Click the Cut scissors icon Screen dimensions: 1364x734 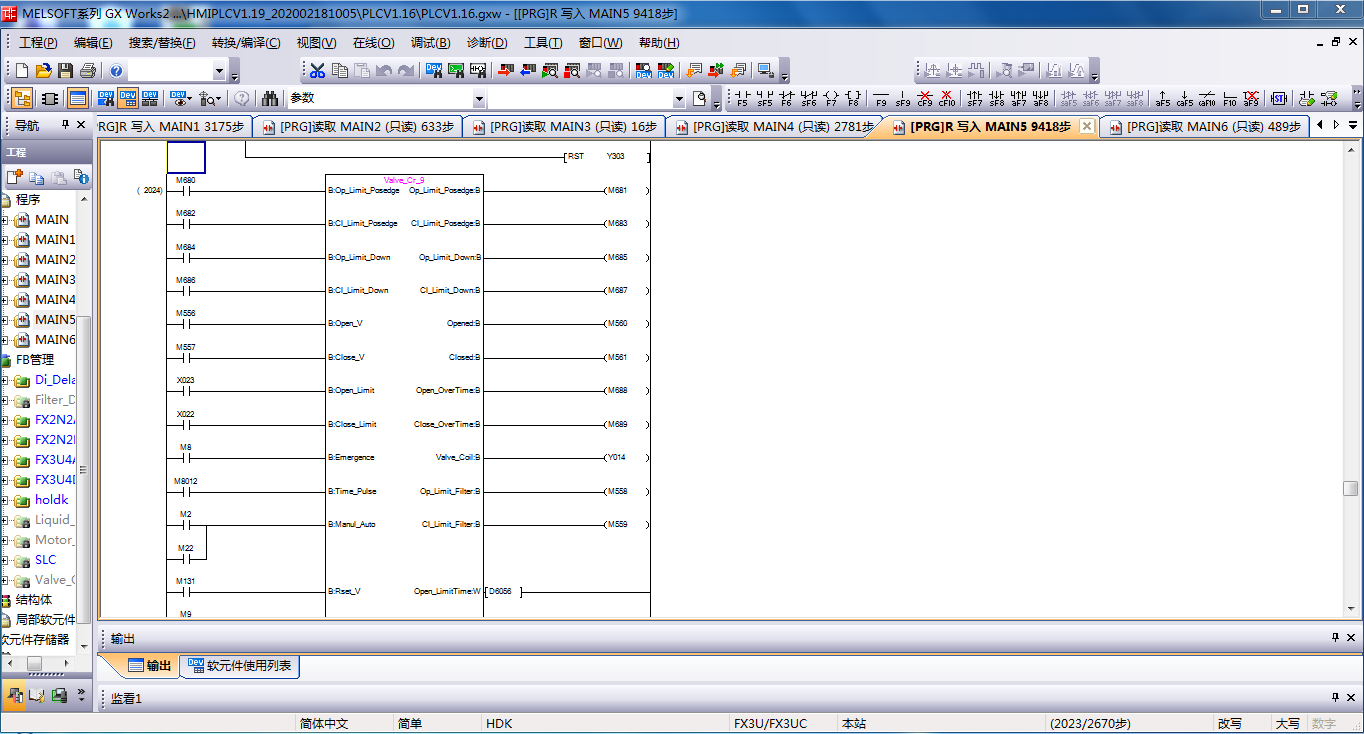coord(317,70)
